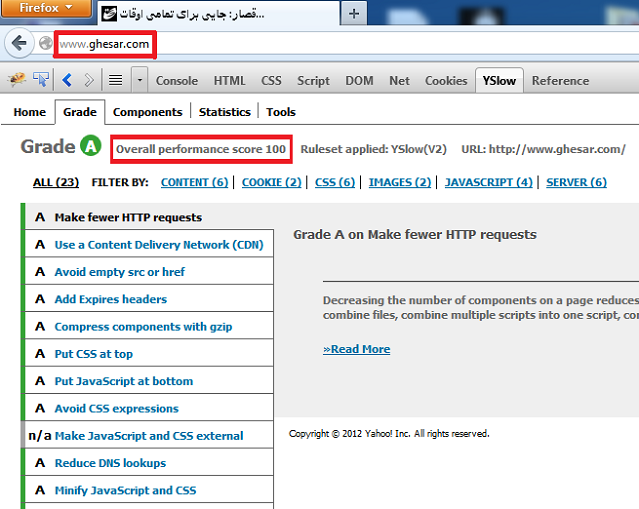Select the Put CSS at top rule
Screen dimensions: 639x509
click(149, 354)
